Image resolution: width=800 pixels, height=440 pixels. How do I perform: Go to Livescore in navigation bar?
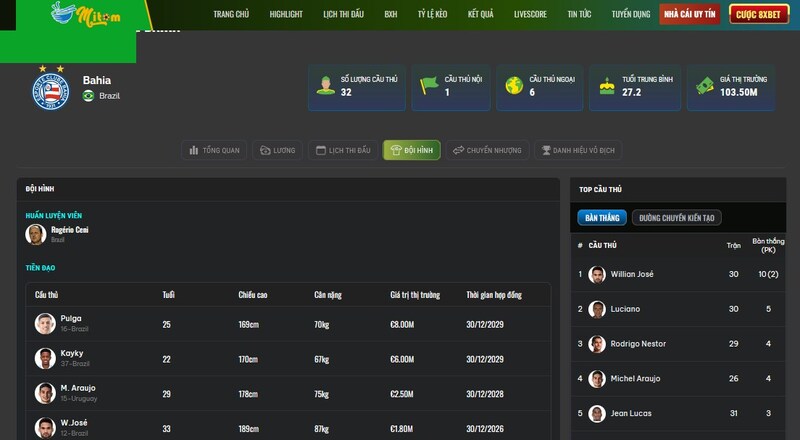point(530,14)
